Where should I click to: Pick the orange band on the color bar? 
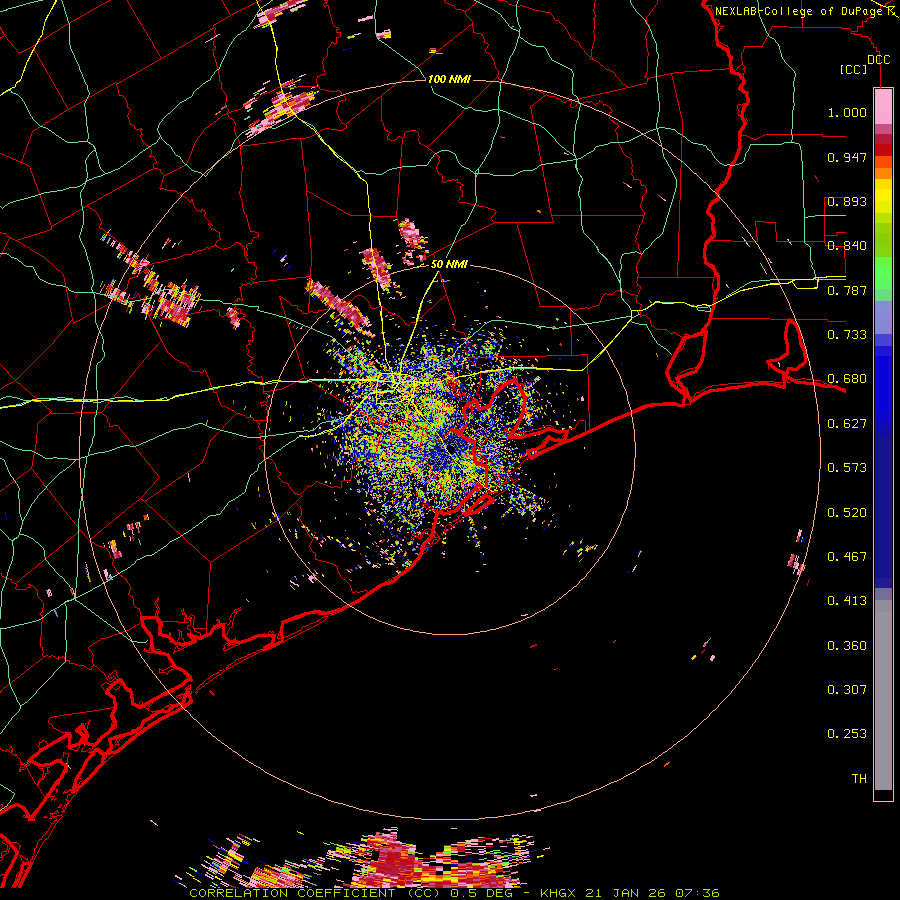[x=883, y=167]
